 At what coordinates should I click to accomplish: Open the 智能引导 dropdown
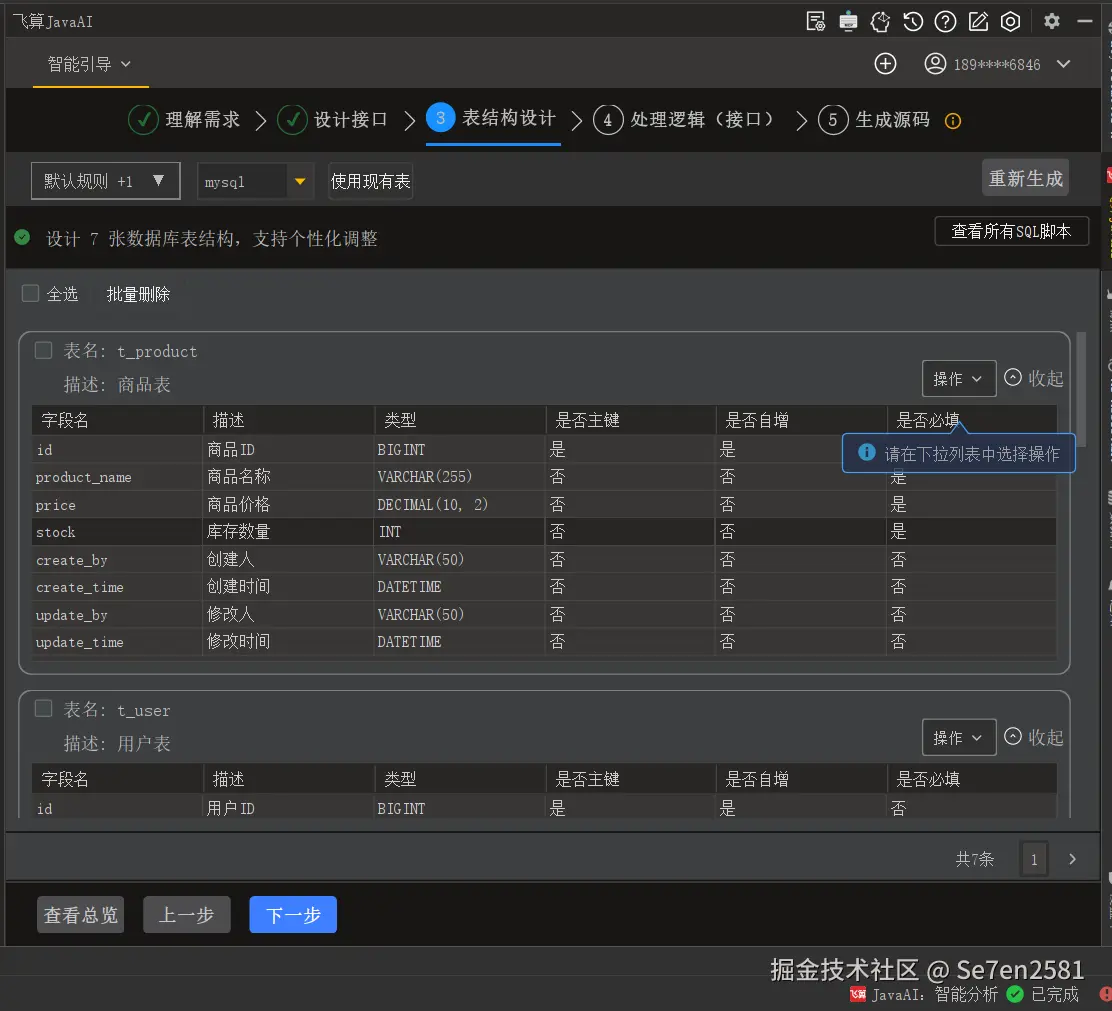pos(89,64)
